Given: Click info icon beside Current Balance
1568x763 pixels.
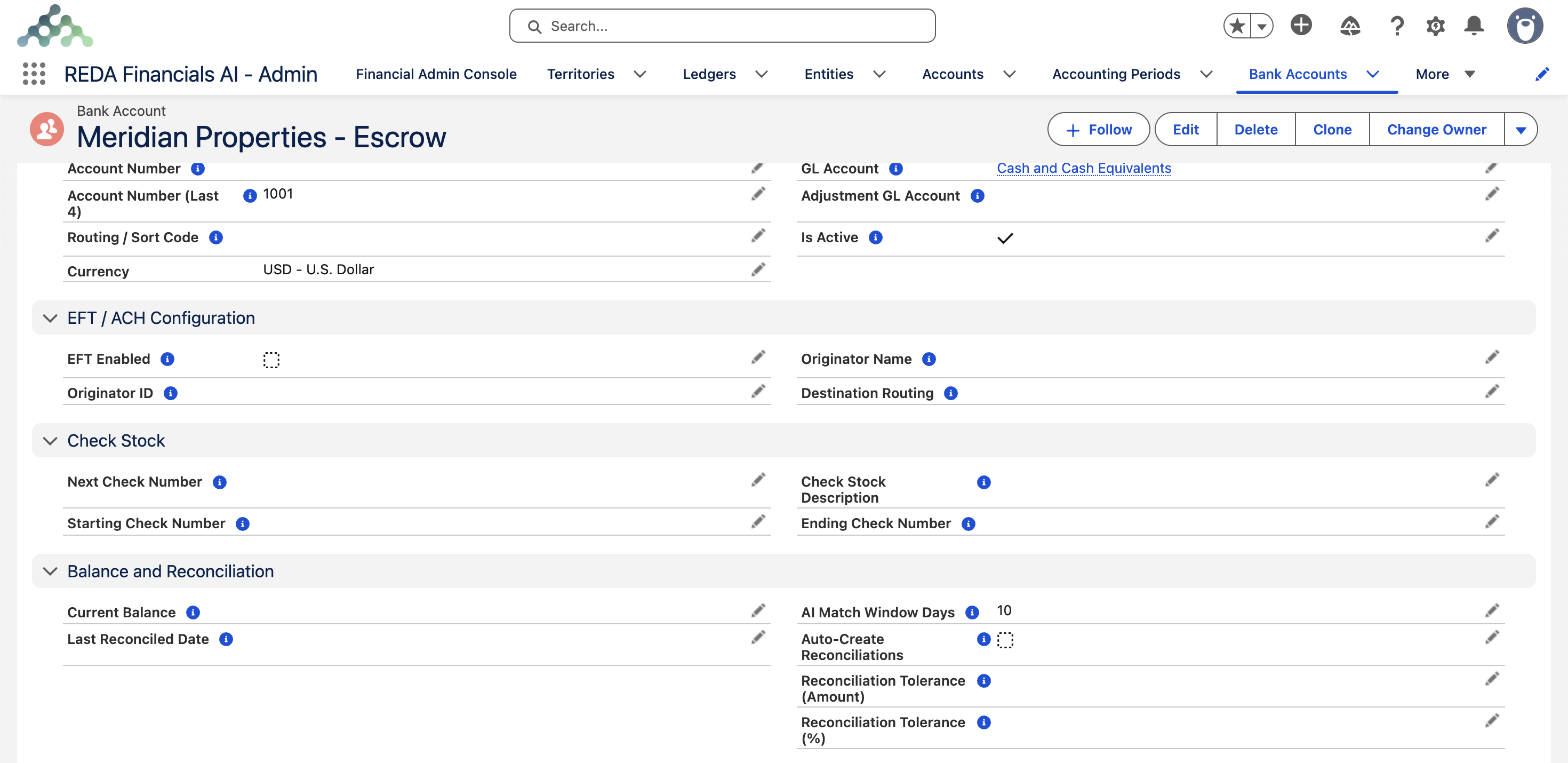Looking at the screenshot, I should point(193,613).
